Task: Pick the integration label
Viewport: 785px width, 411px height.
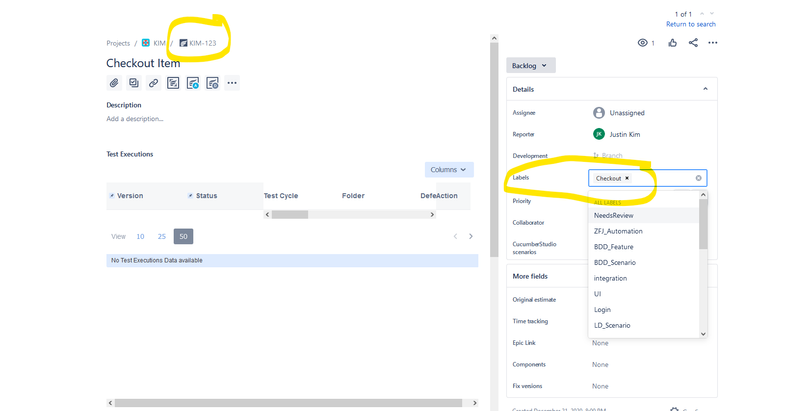Action: (643, 278)
